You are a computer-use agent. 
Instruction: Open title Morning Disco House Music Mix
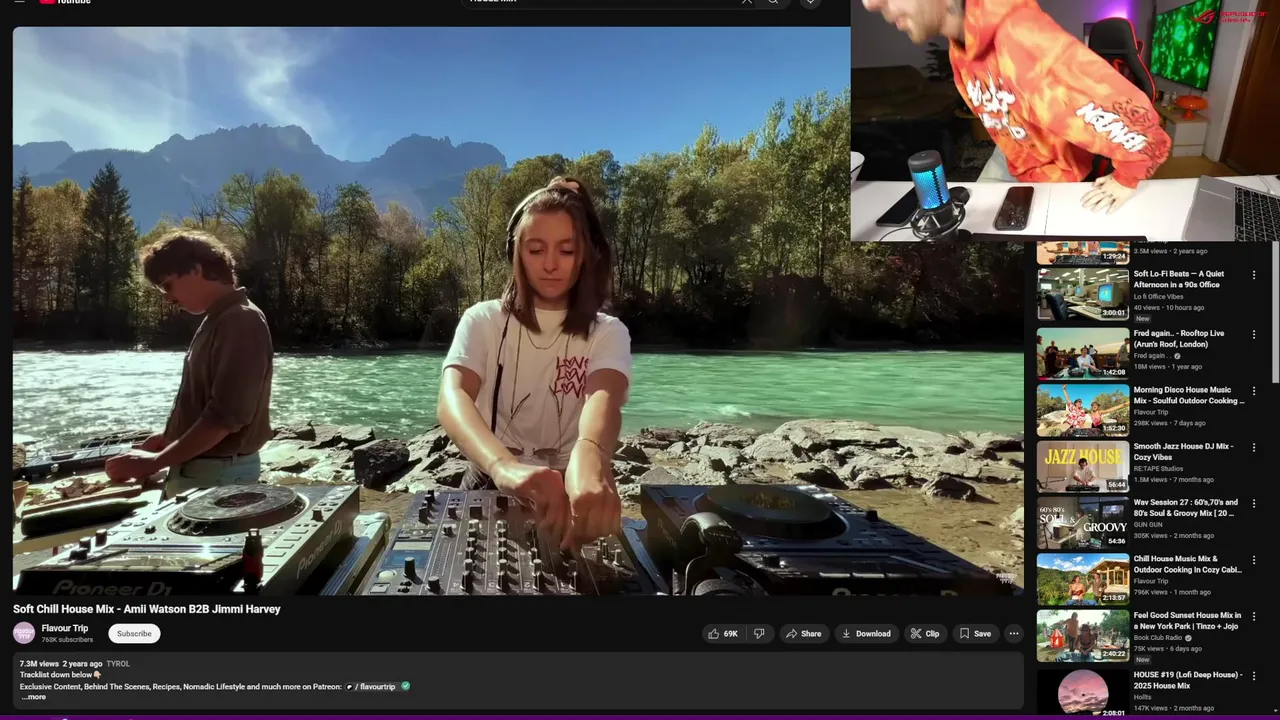(x=1189, y=395)
